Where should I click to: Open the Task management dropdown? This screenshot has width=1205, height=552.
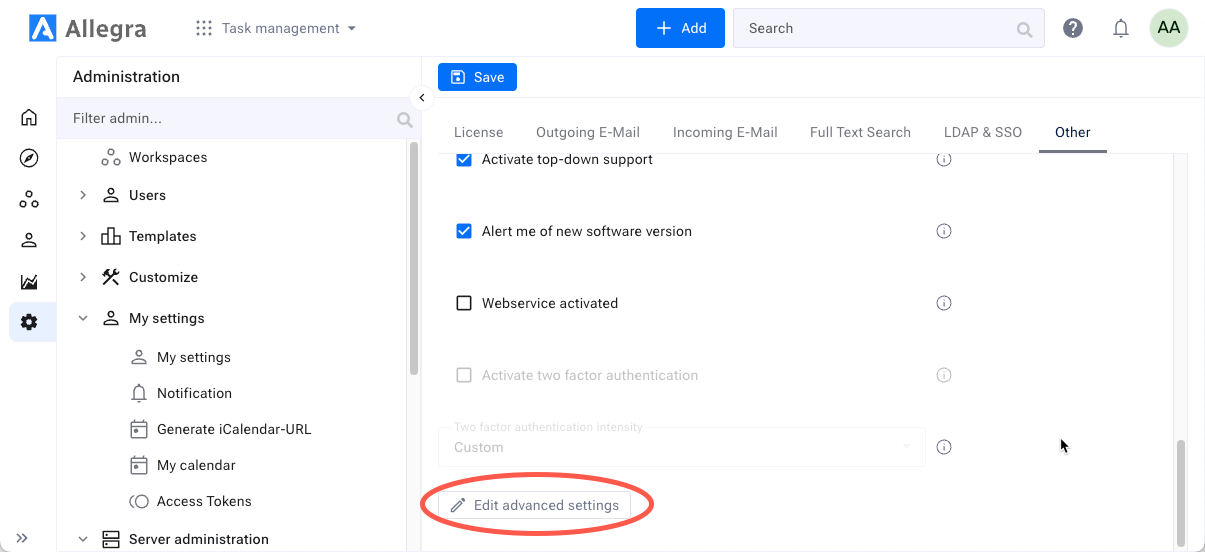pyautogui.click(x=276, y=28)
